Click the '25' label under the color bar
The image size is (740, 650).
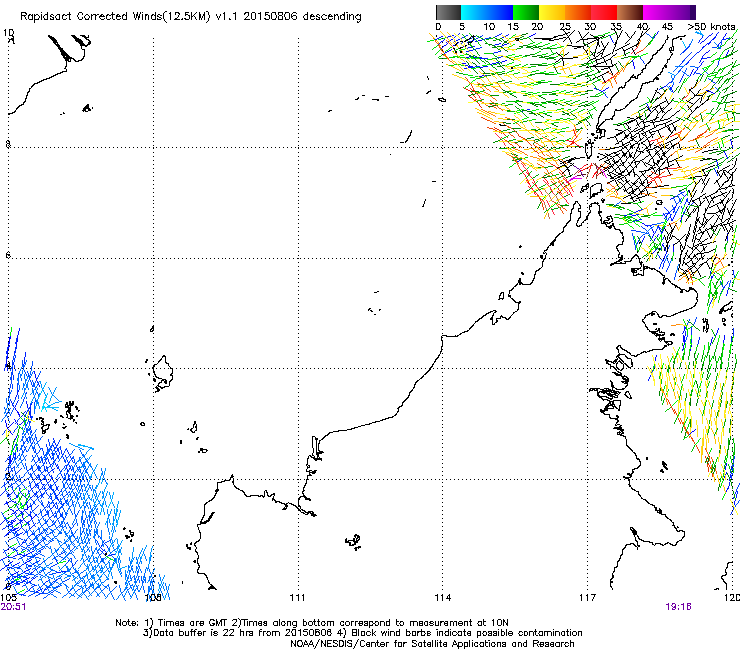coord(565,26)
